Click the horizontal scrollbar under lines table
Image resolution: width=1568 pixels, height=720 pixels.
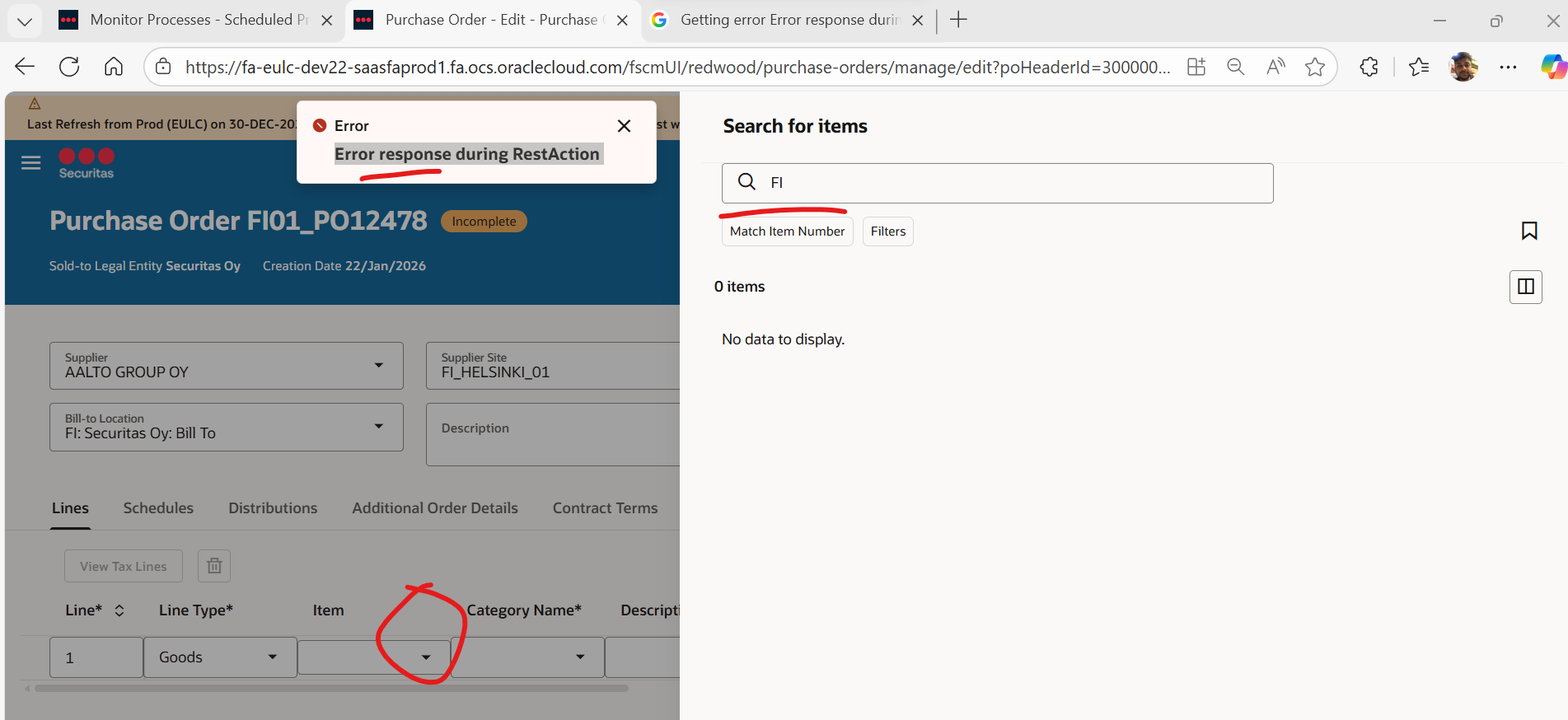(331, 688)
